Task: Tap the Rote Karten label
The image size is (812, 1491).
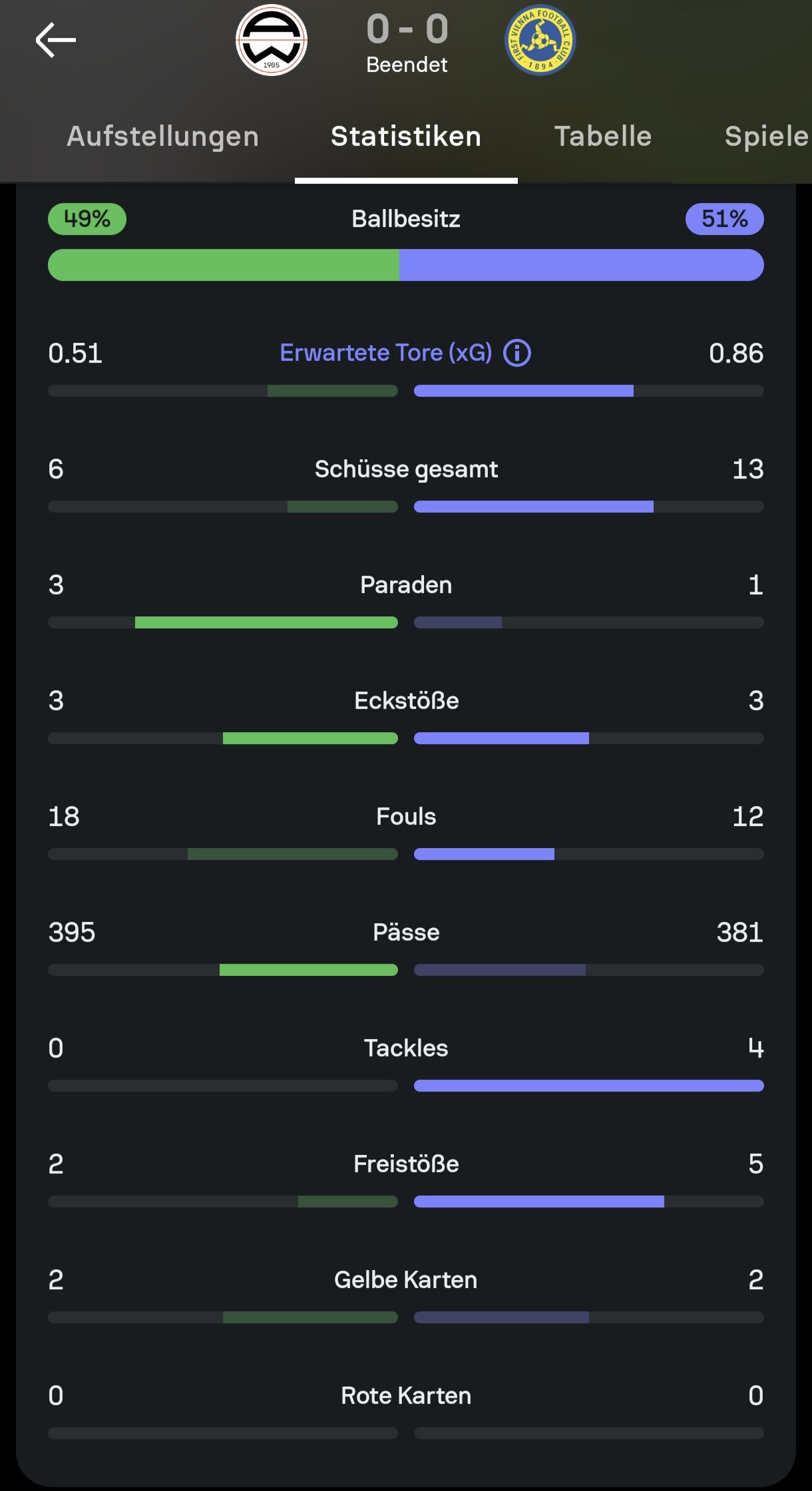Action: click(406, 1396)
